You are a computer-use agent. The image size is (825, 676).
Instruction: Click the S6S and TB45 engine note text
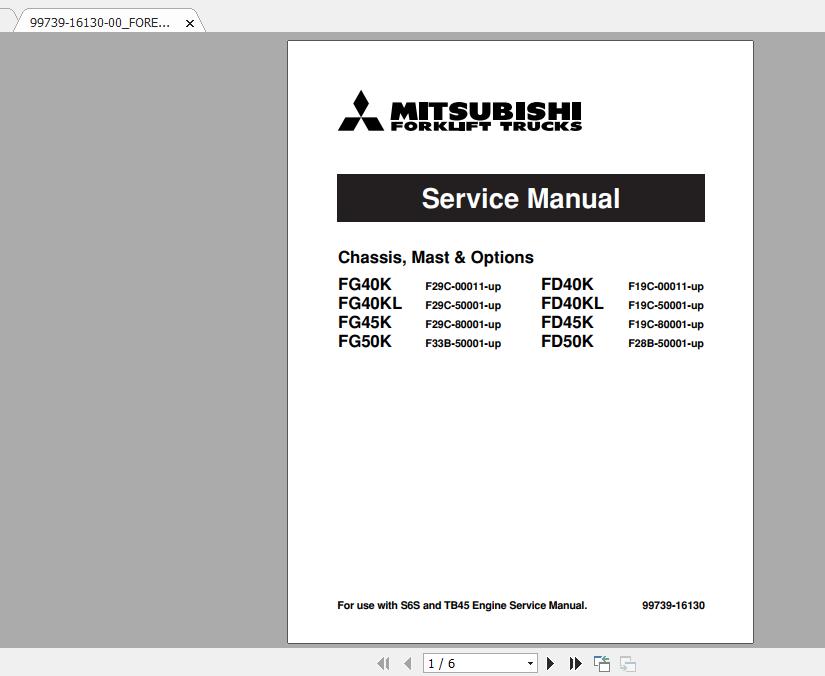tap(461, 605)
